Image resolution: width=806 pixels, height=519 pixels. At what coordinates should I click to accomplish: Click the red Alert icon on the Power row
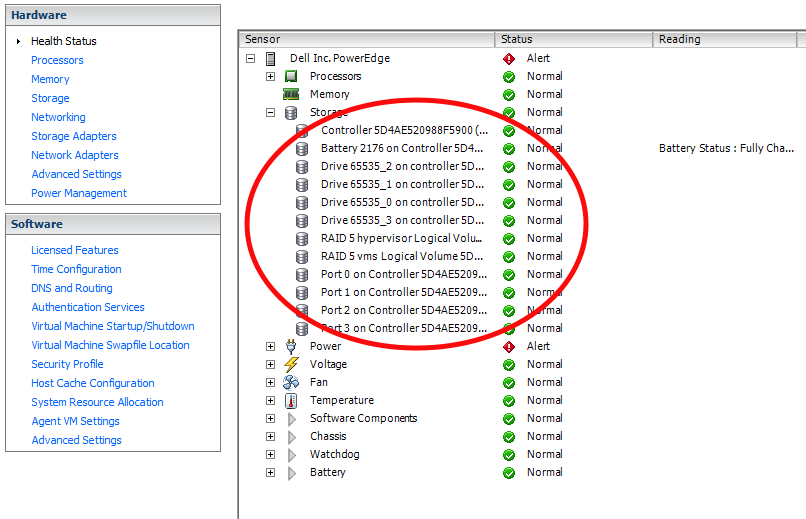pos(509,346)
